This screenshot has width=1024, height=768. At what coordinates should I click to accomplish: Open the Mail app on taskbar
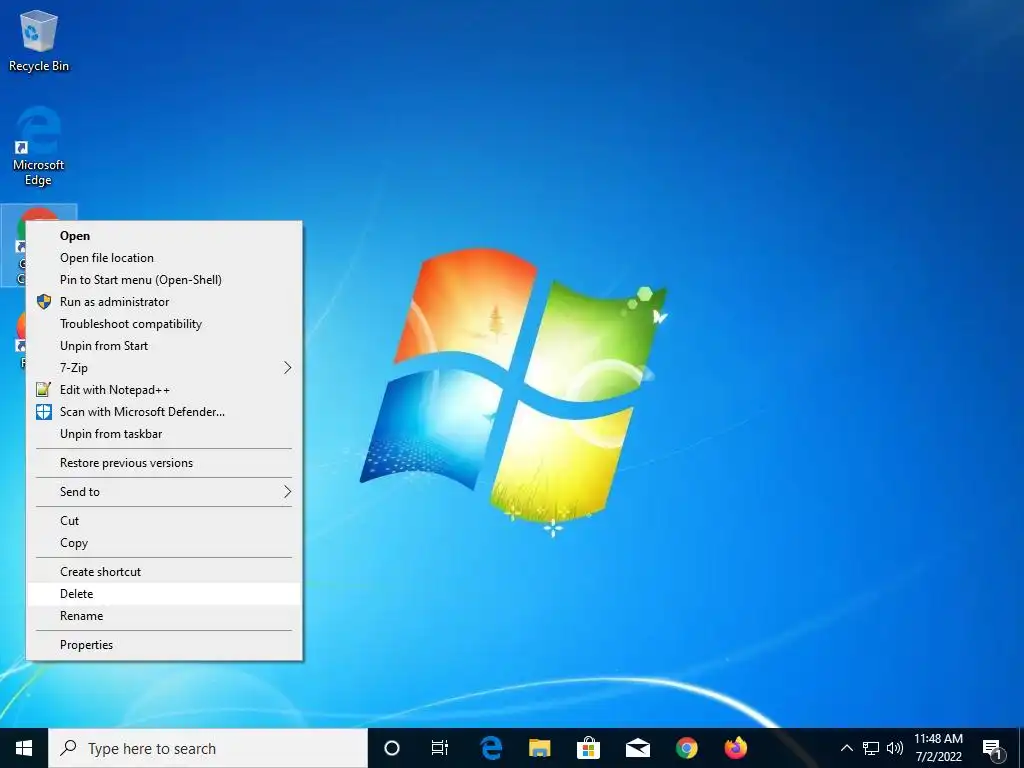637,748
